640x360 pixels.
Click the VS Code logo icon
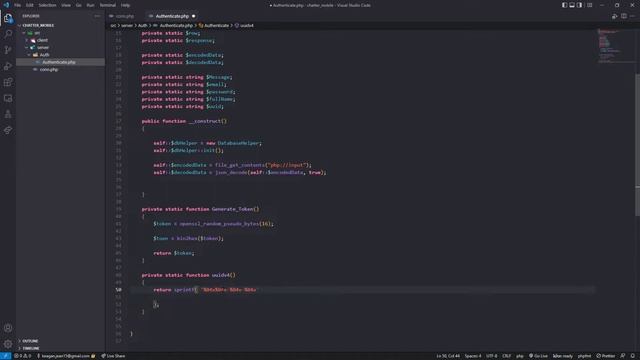[6, 5]
